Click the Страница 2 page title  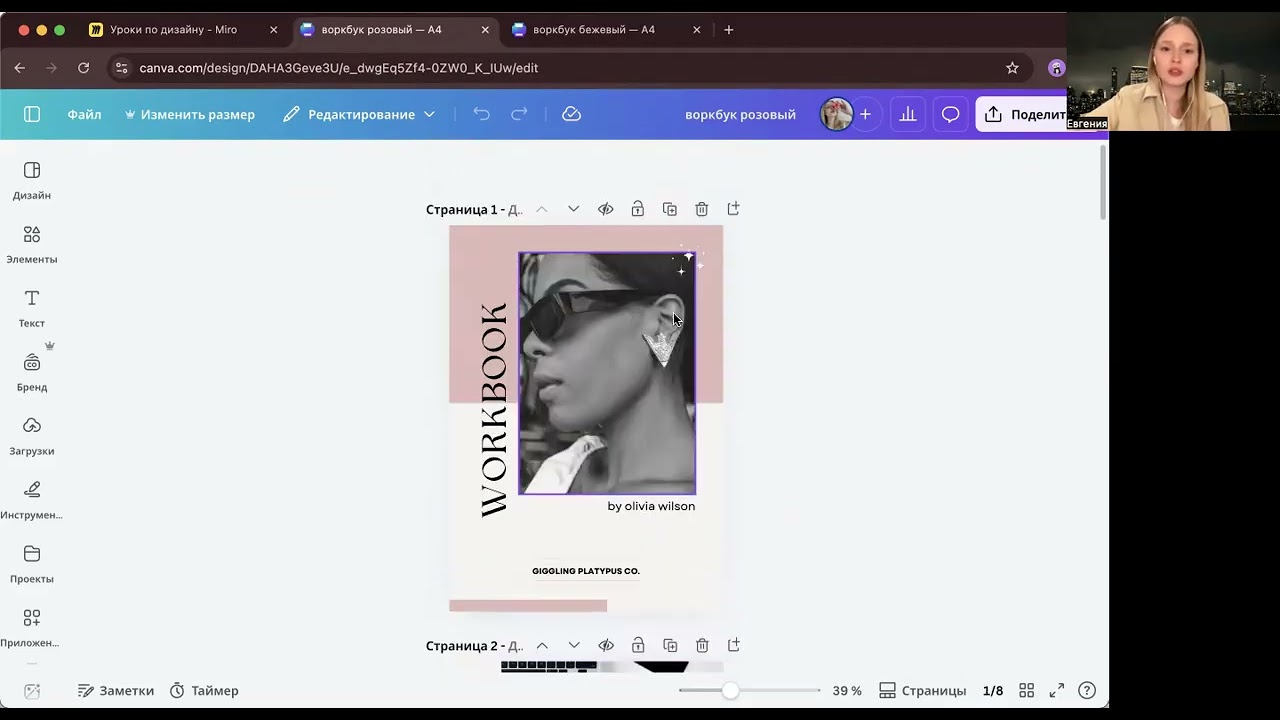click(x=474, y=646)
